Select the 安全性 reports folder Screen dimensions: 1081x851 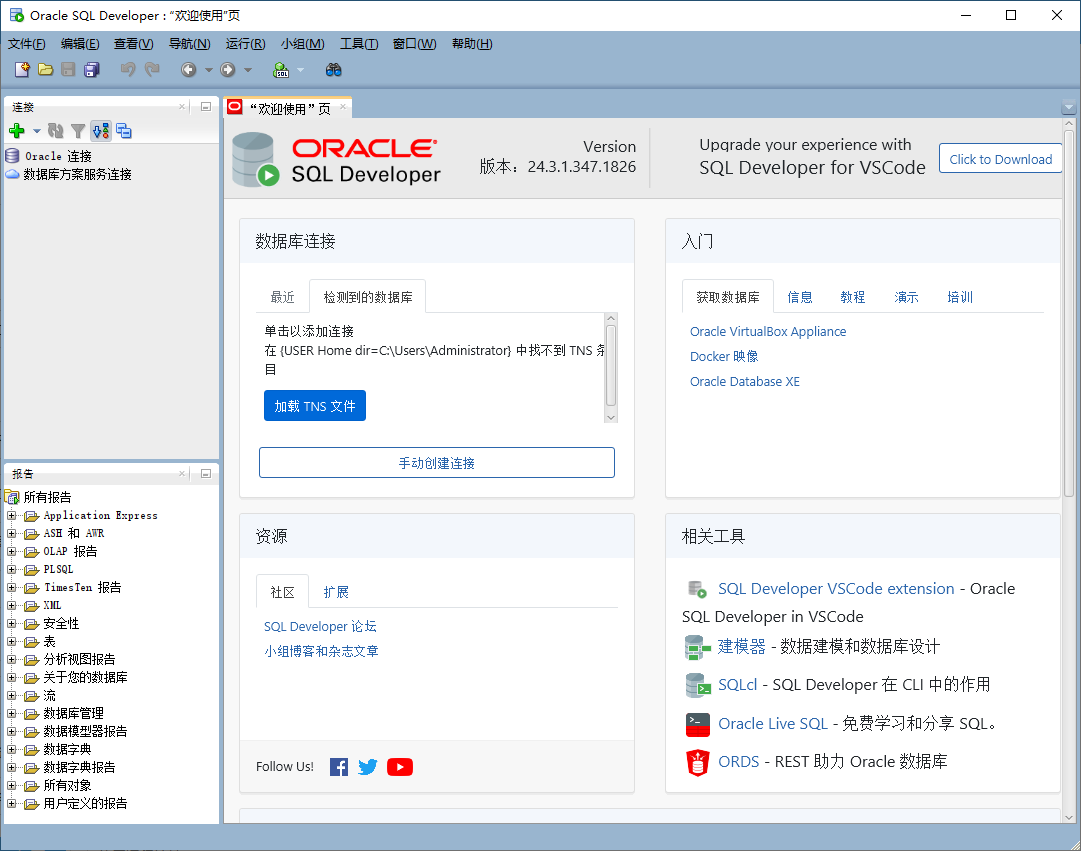[61, 623]
